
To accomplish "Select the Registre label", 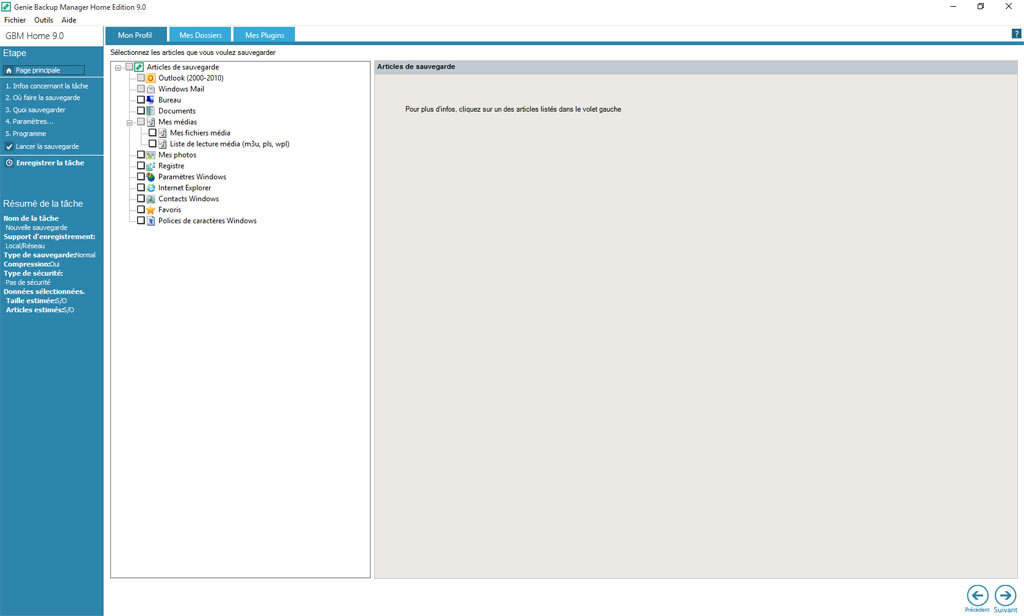I will pyautogui.click(x=171, y=166).
